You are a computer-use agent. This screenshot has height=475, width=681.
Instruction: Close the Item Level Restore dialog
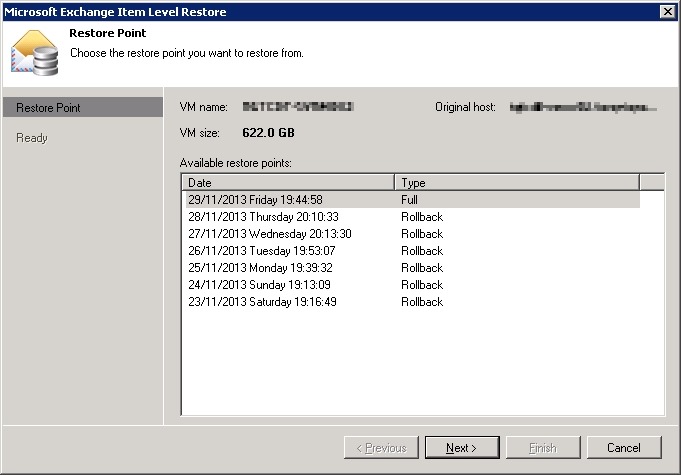tap(667, 12)
